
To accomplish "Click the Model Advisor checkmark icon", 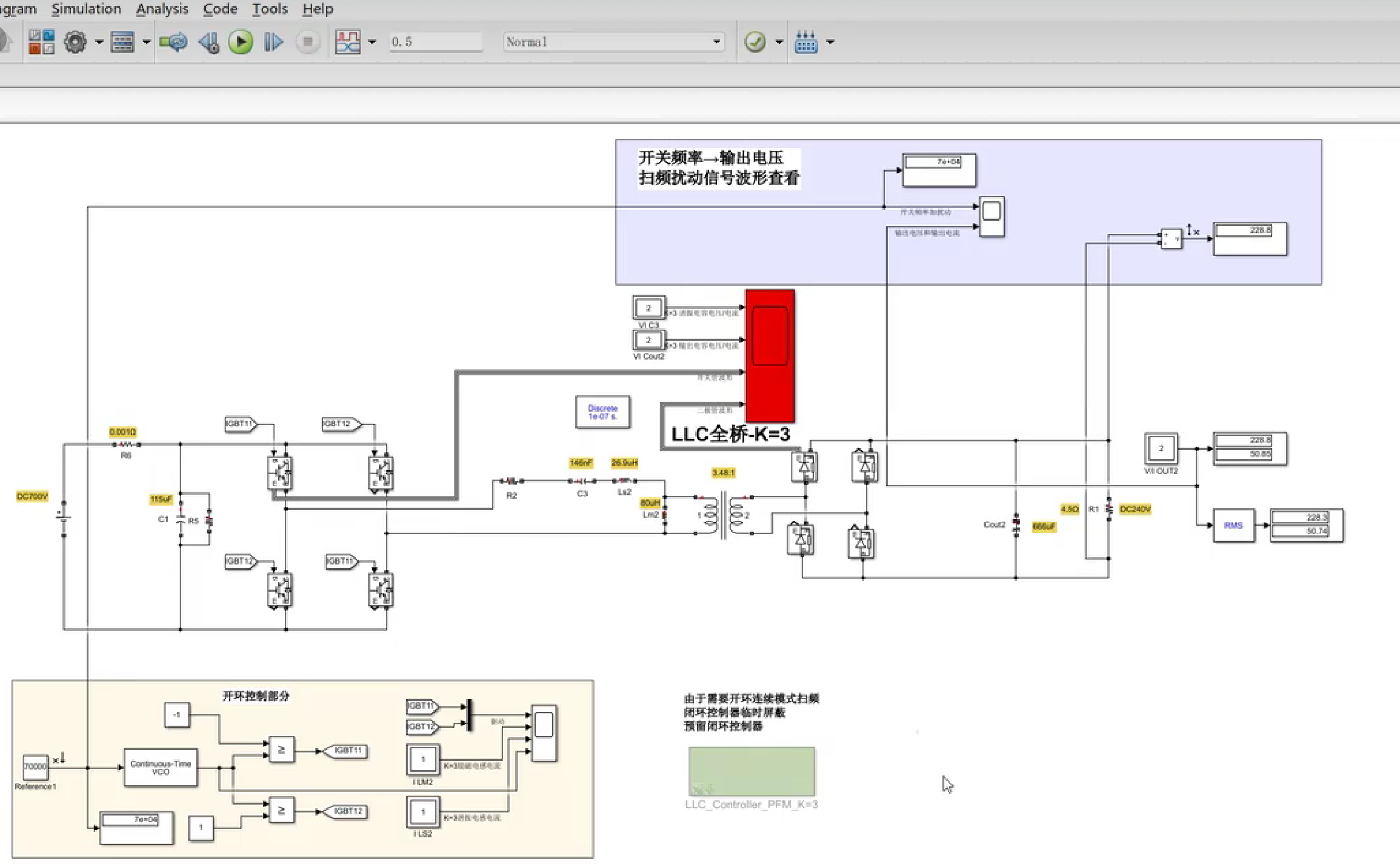I will pyautogui.click(x=755, y=42).
